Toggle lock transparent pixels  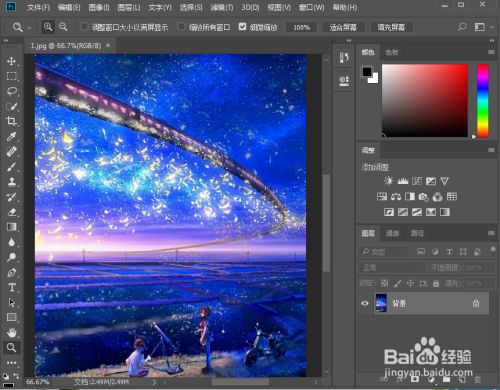[x=384, y=283]
